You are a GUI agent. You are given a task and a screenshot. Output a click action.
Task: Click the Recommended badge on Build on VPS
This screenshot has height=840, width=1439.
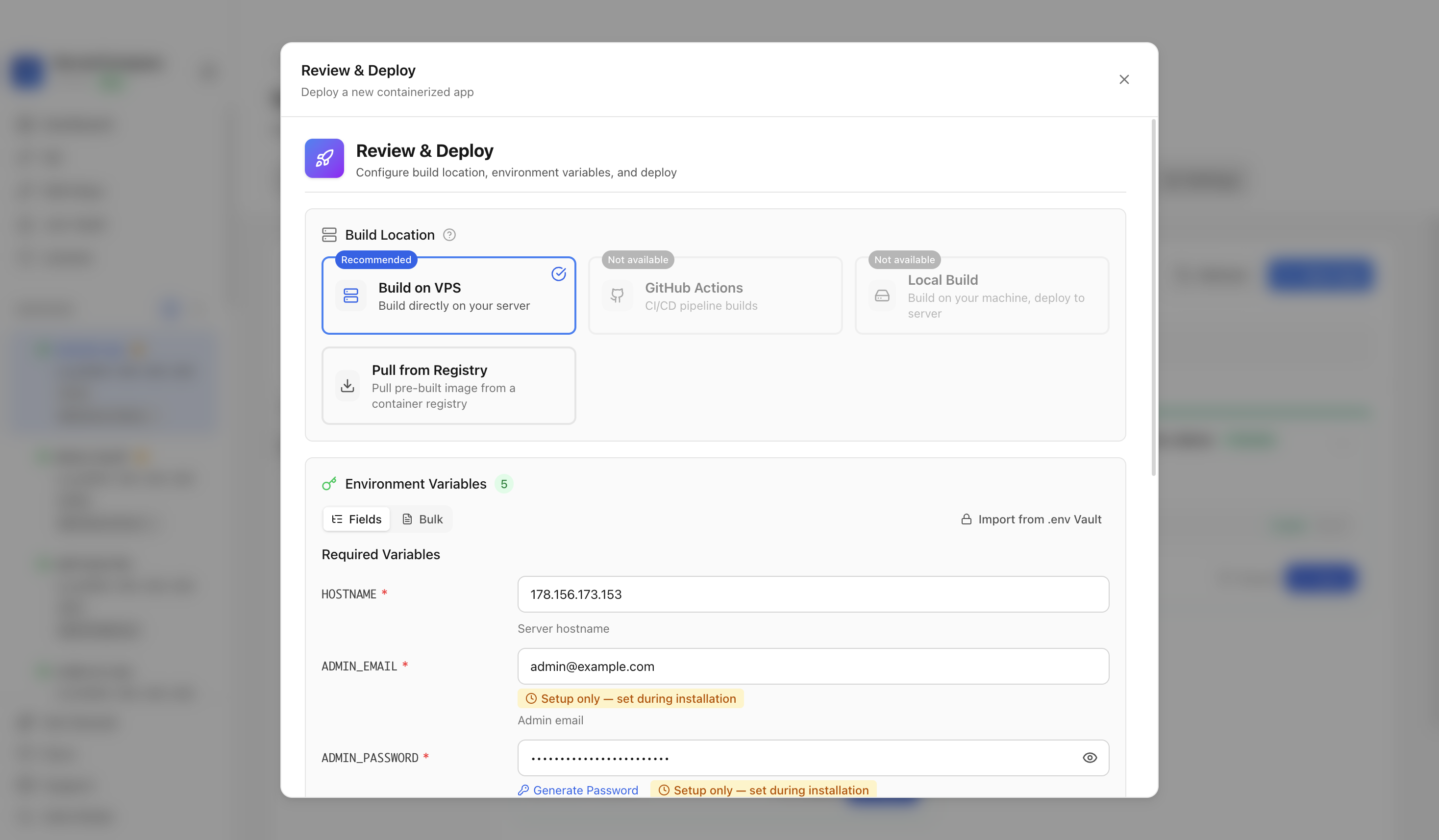coord(376,260)
